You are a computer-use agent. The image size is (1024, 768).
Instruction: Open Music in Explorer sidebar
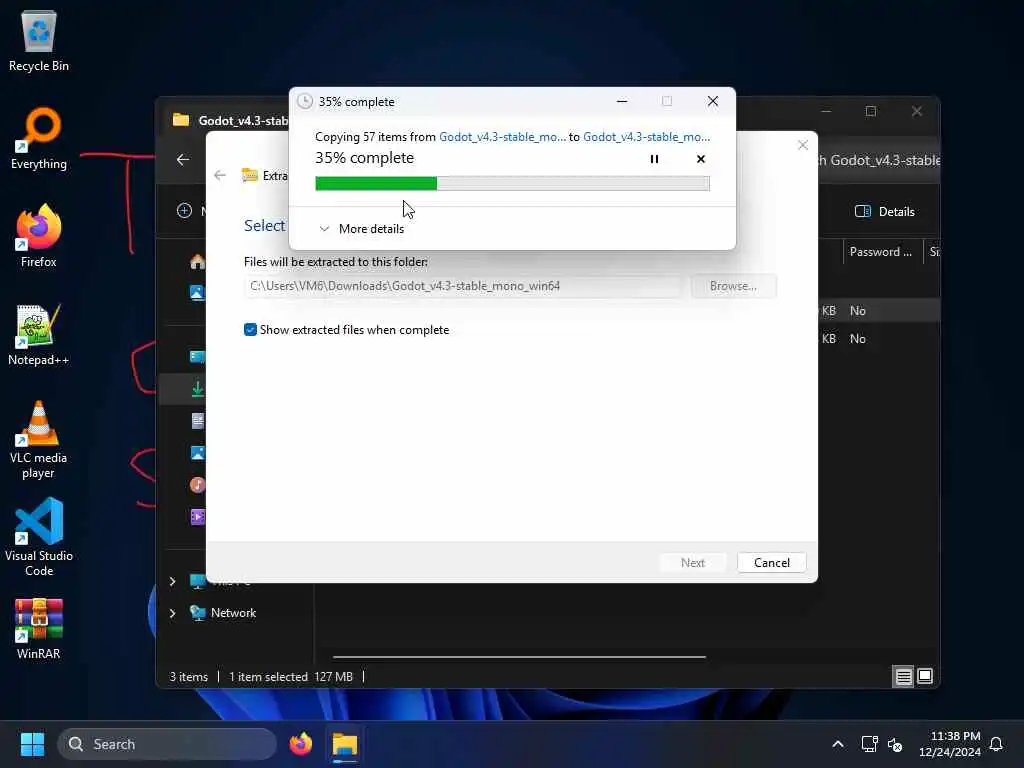click(x=197, y=485)
